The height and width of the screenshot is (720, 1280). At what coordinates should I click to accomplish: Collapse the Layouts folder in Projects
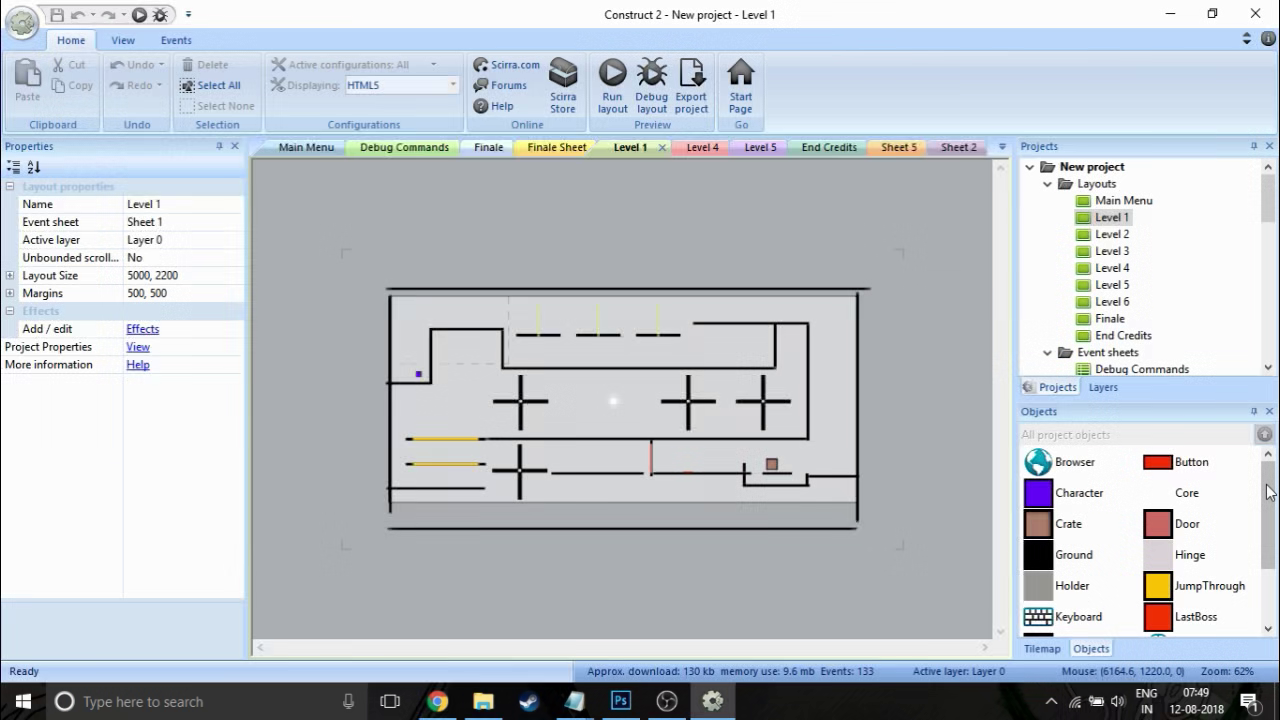[x=1048, y=184]
